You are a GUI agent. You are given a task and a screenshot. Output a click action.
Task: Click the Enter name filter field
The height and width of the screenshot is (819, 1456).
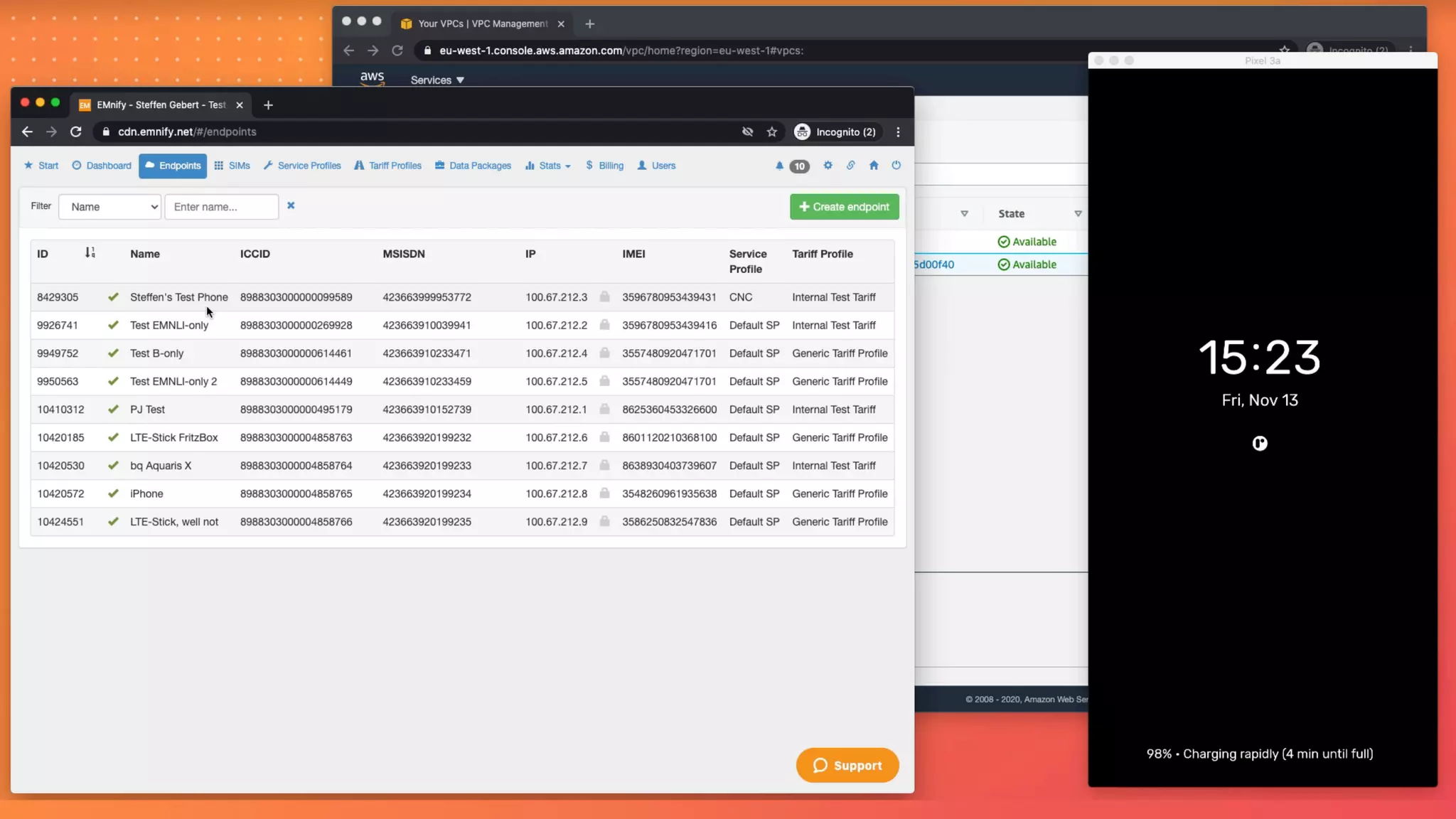[221, 207]
